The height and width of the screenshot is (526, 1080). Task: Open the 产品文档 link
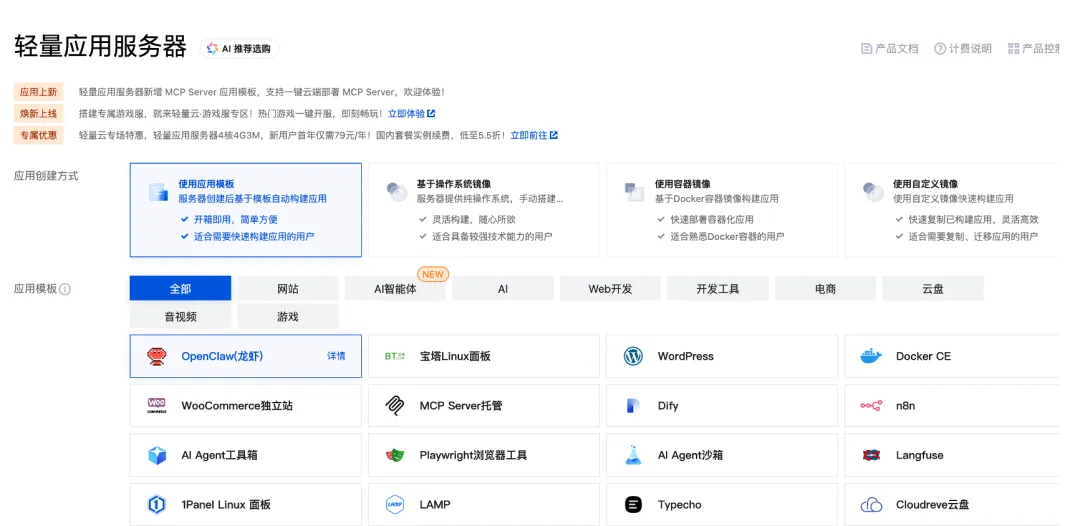[890, 48]
